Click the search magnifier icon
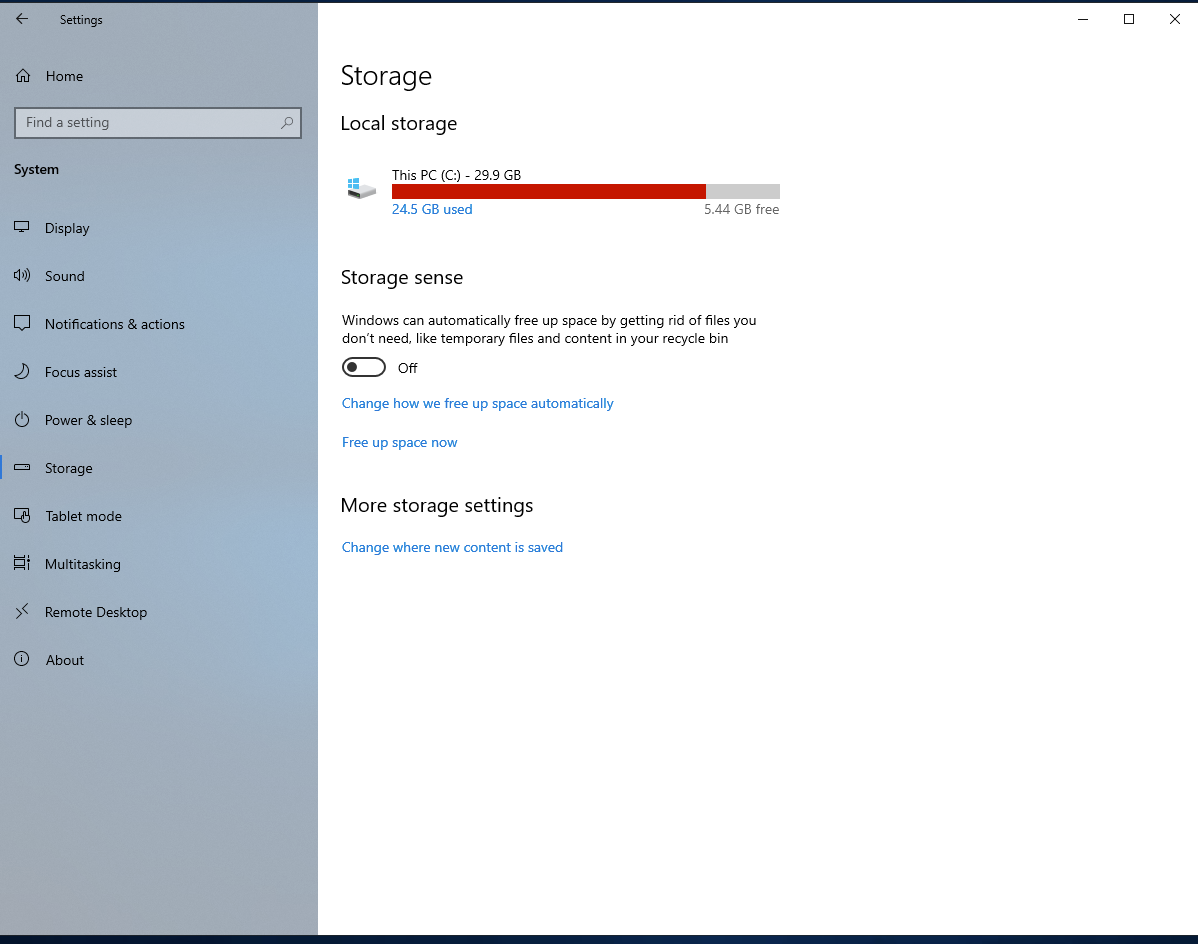This screenshot has height=944, width=1198. point(287,122)
